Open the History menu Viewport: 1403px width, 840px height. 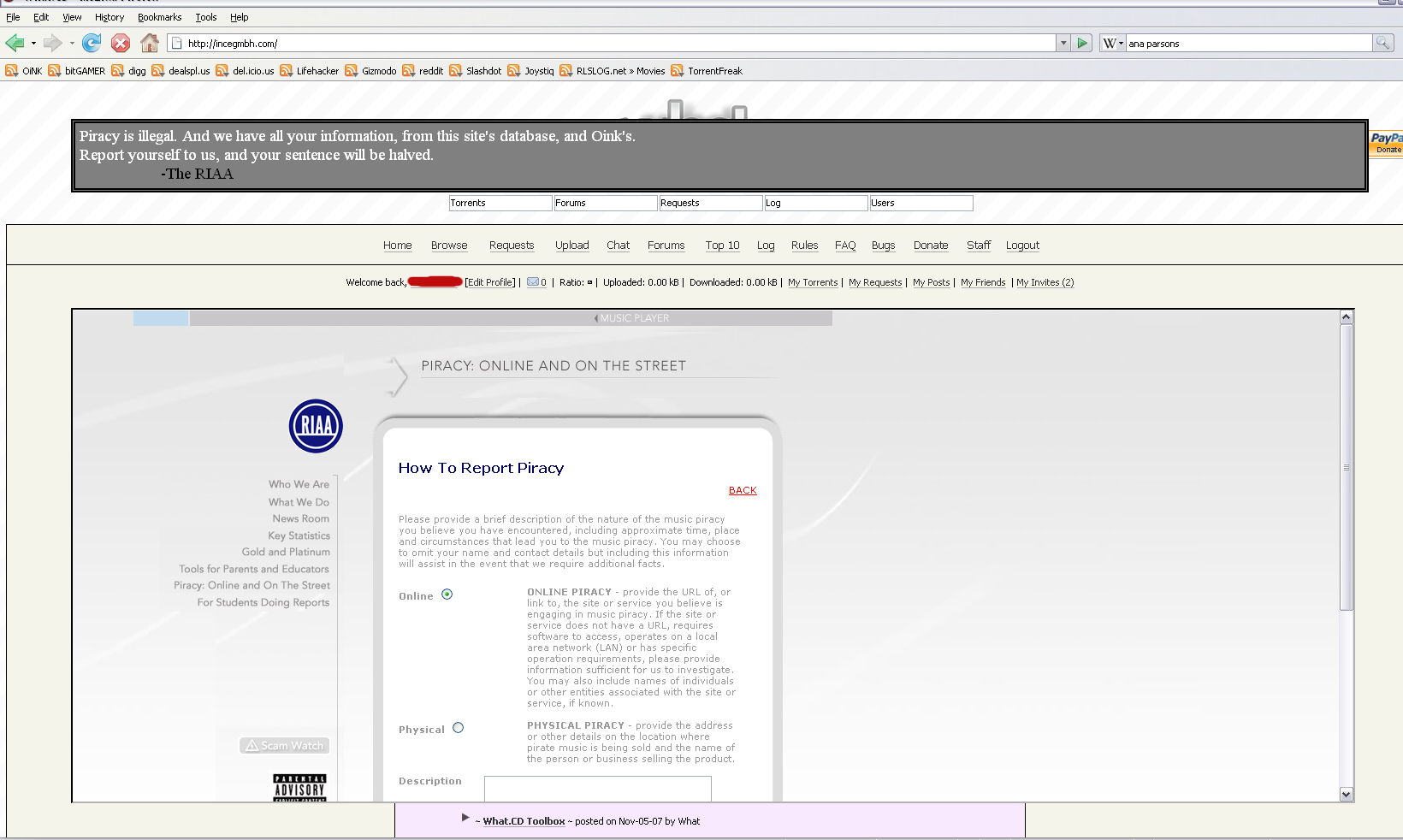[110, 17]
